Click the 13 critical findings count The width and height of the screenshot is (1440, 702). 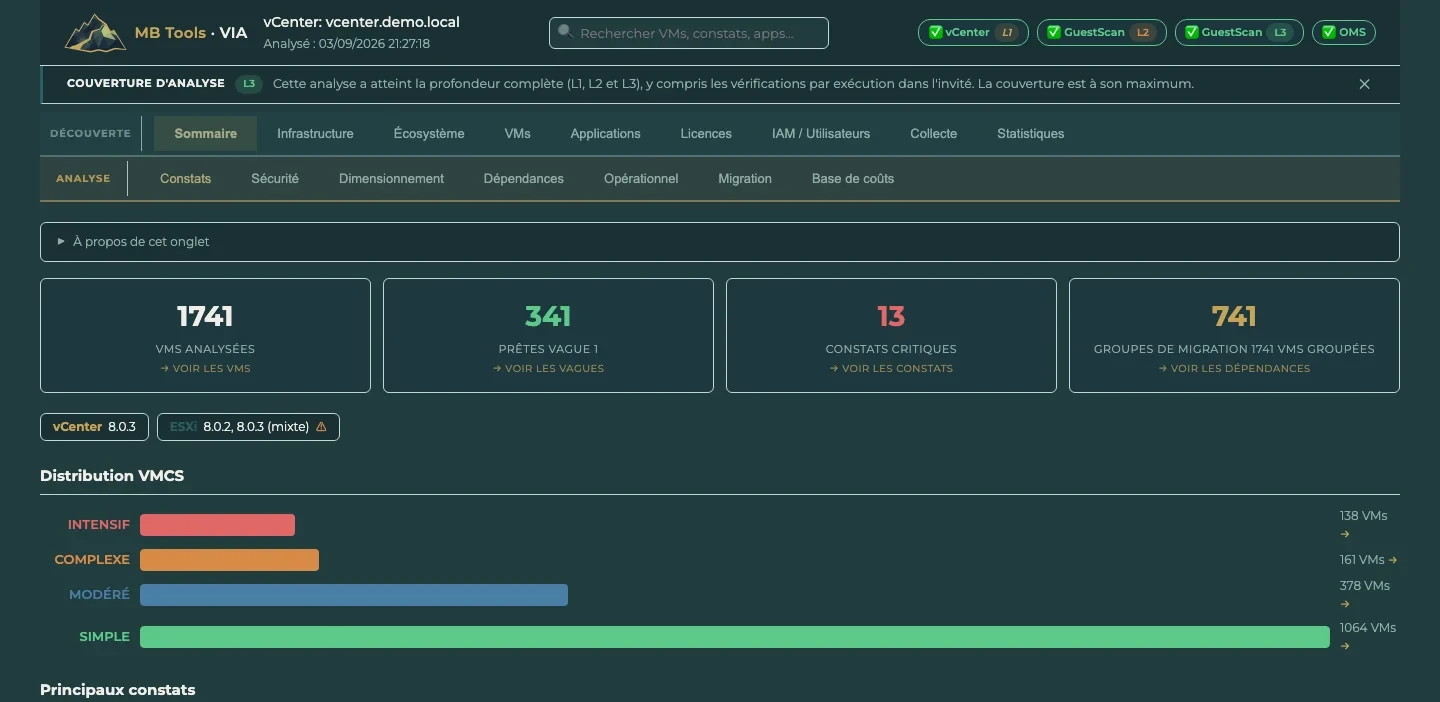(x=891, y=317)
